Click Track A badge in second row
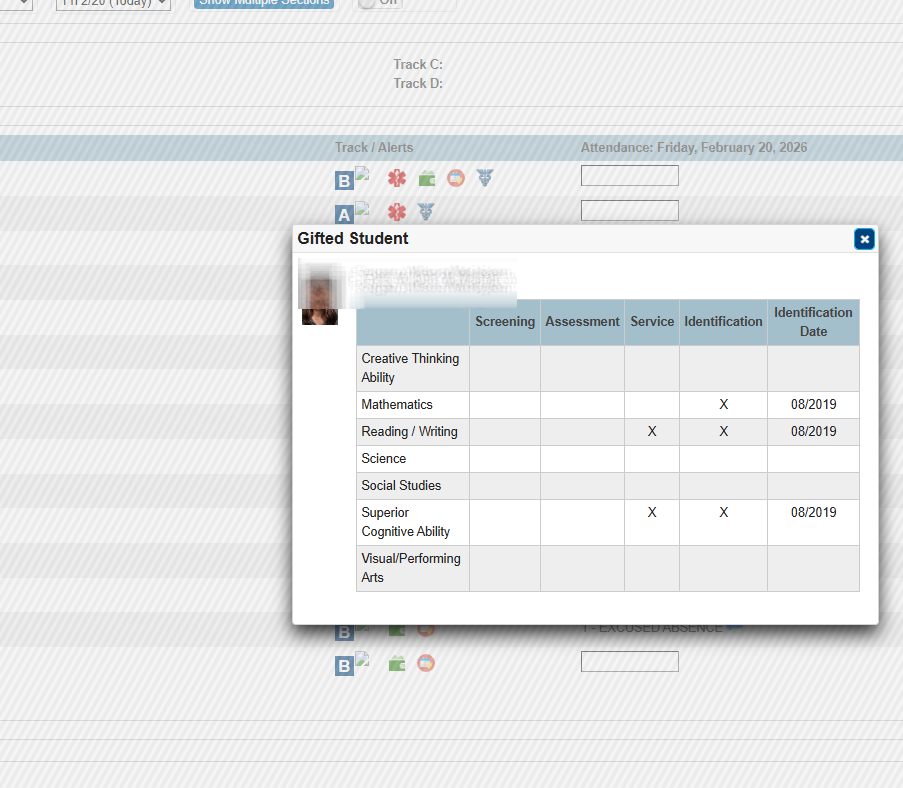Image resolution: width=903 pixels, height=788 pixels. click(x=344, y=214)
